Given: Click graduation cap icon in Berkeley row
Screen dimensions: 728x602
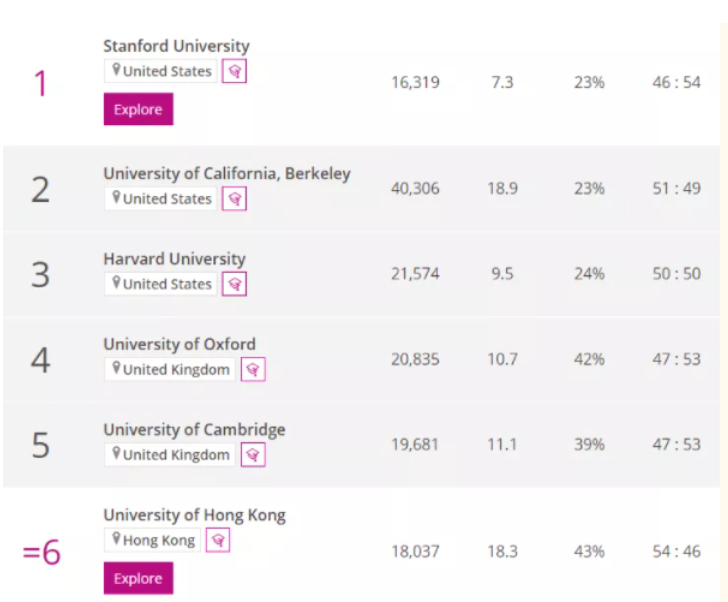Looking at the screenshot, I should click(x=234, y=199).
